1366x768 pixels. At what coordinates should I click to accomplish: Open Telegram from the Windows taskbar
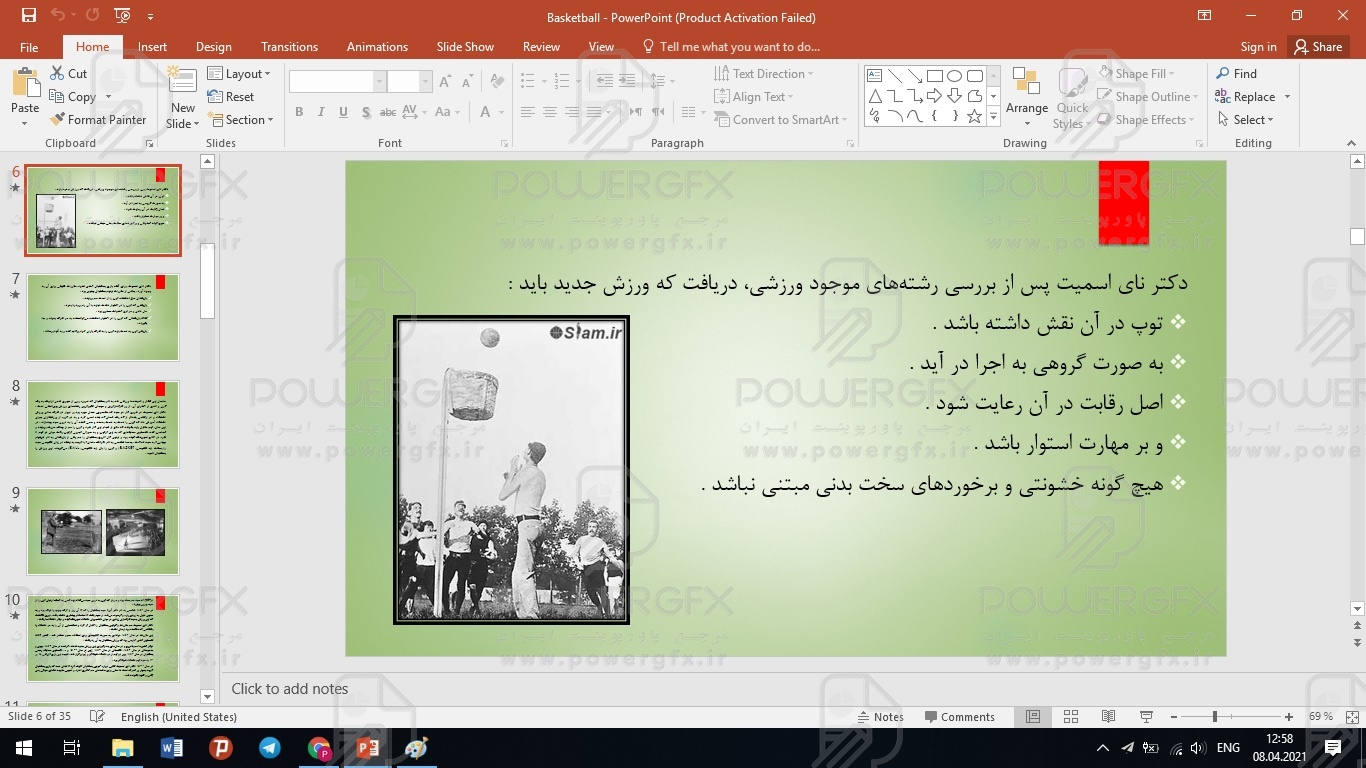point(270,748)
